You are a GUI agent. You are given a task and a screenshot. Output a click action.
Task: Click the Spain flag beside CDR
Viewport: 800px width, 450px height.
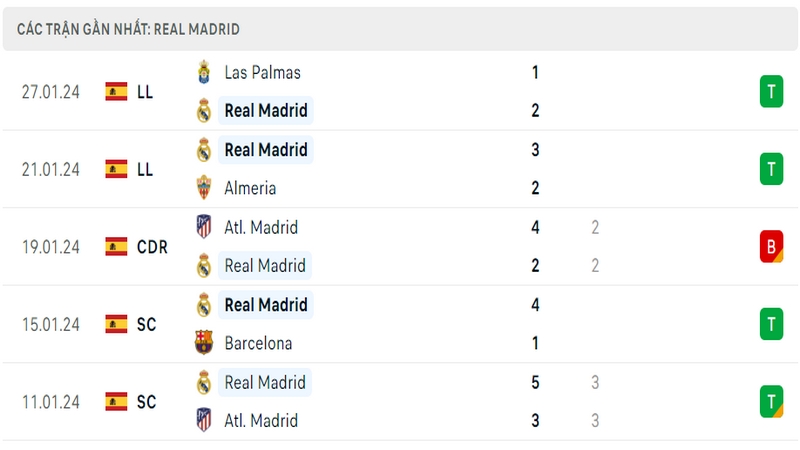click(x=116, y=246)
